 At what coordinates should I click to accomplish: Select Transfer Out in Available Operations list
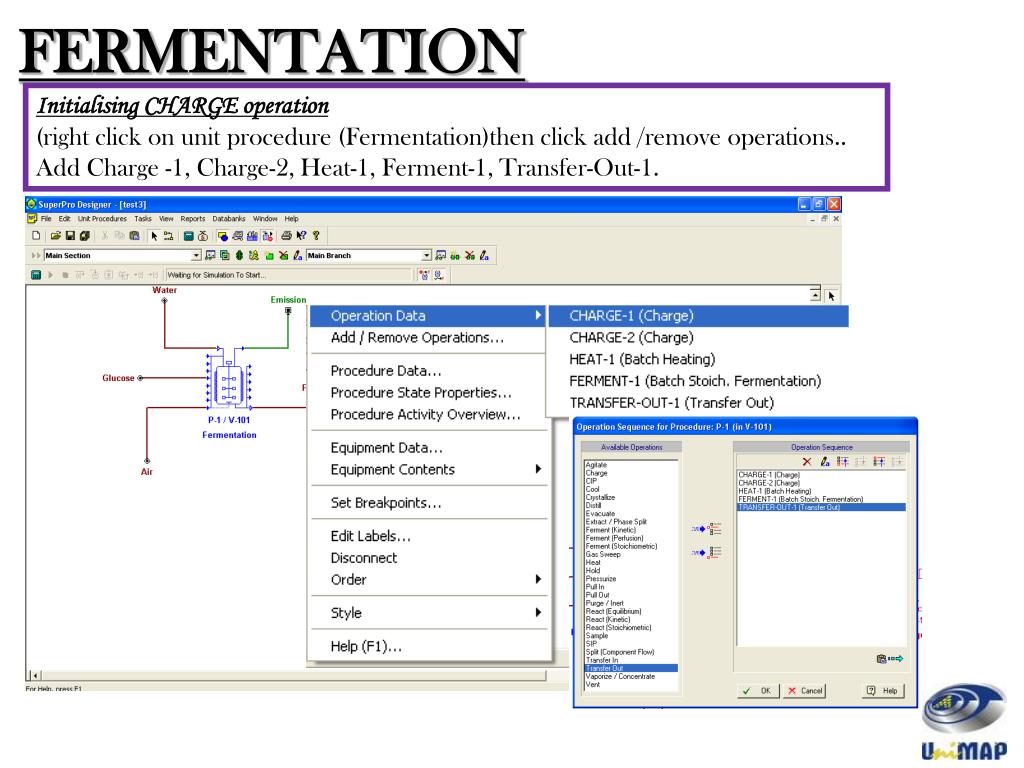pyautogui.click(x=631, y=669)
